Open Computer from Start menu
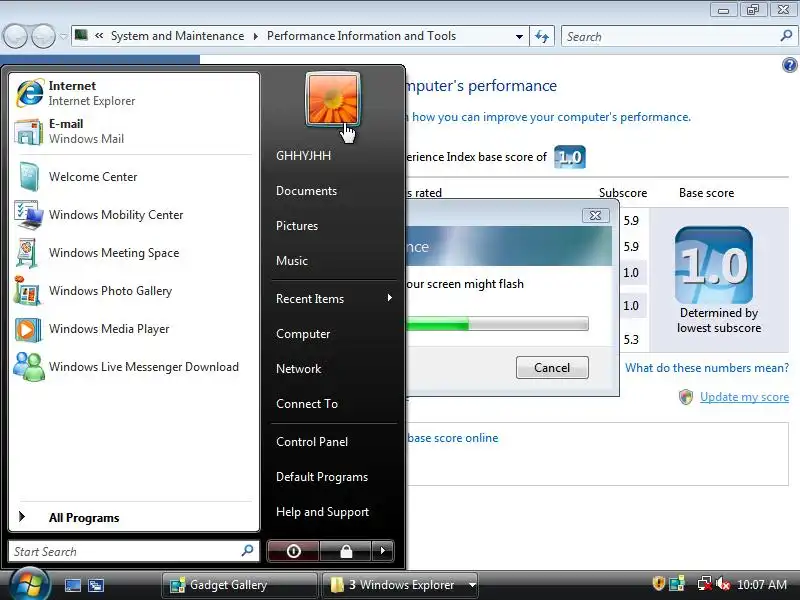The image size is (800, 600). (303, 334)
